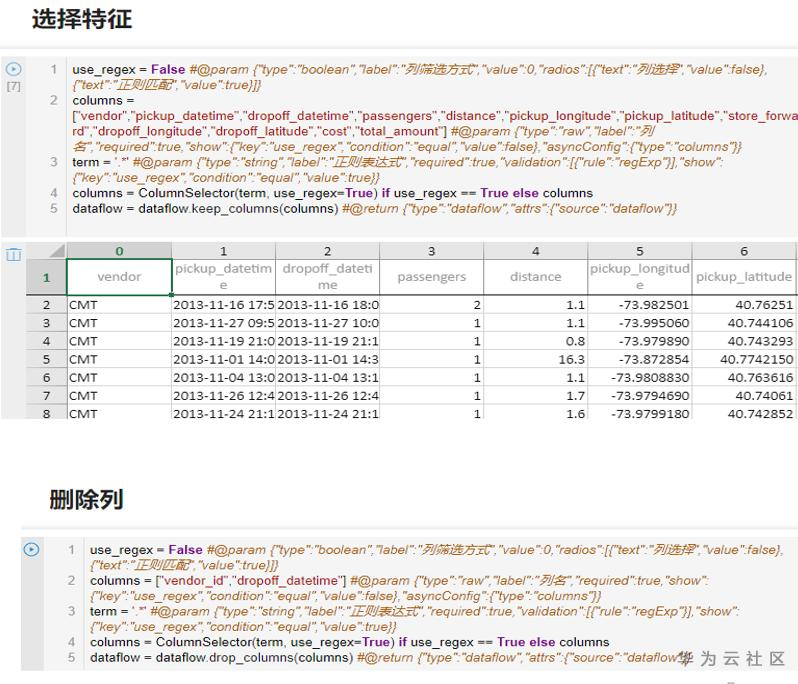
Task: Select column 6 header in the grid
Action: 744,251
